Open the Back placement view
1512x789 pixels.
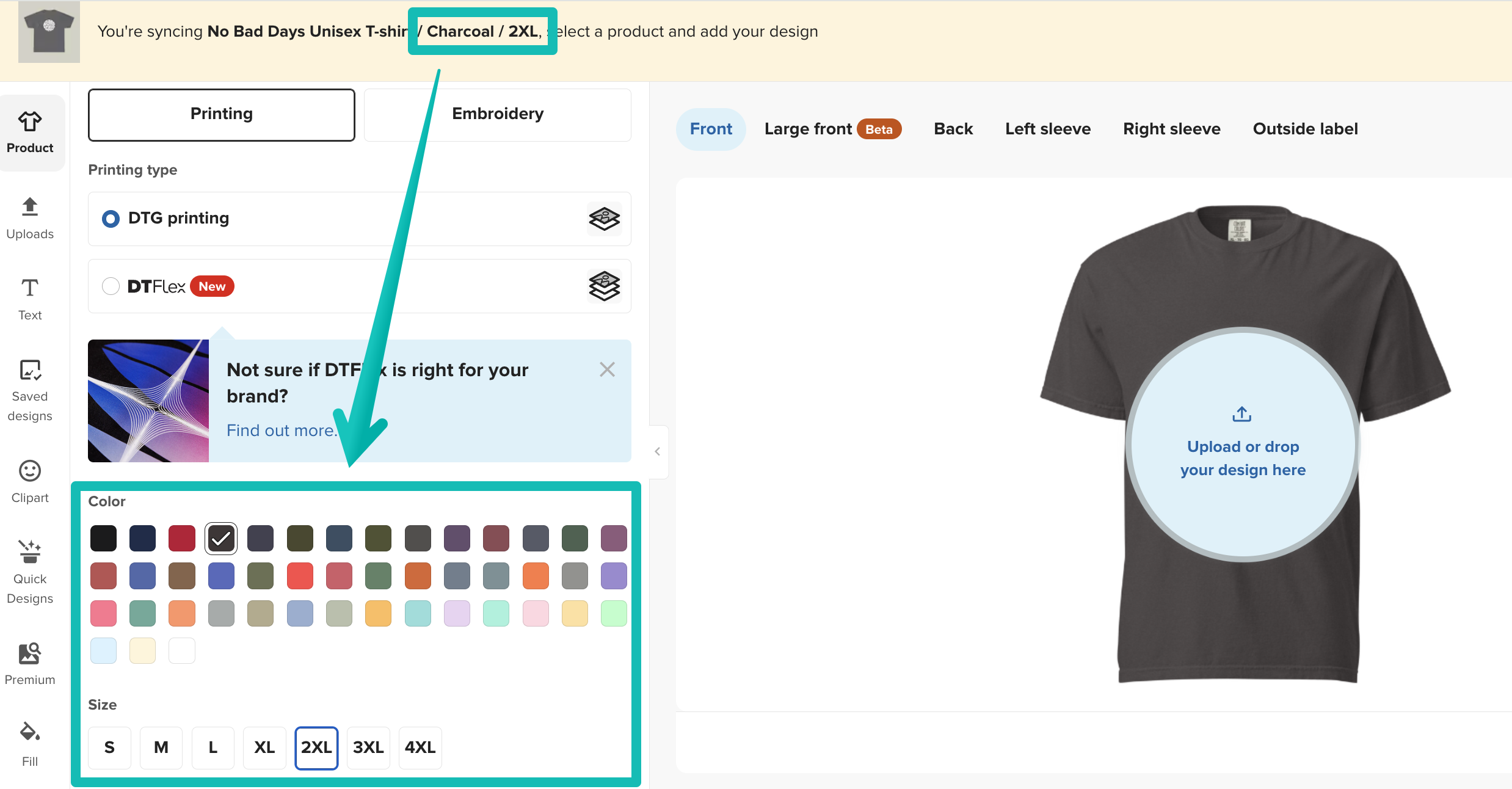[953, 128]
